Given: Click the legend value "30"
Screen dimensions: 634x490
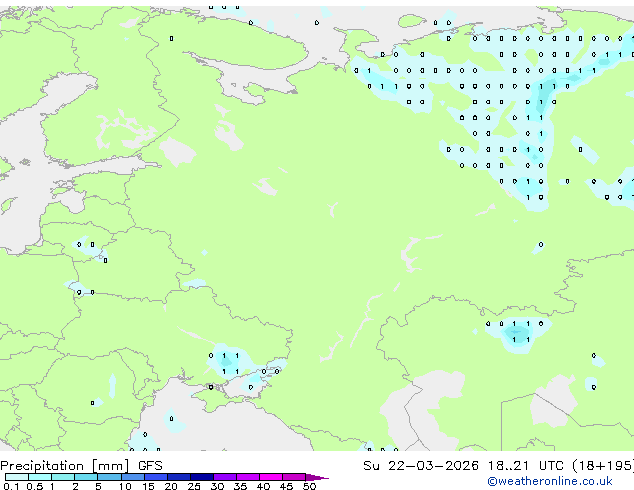Looking at the screenshot, I should [x=217, y=486].
